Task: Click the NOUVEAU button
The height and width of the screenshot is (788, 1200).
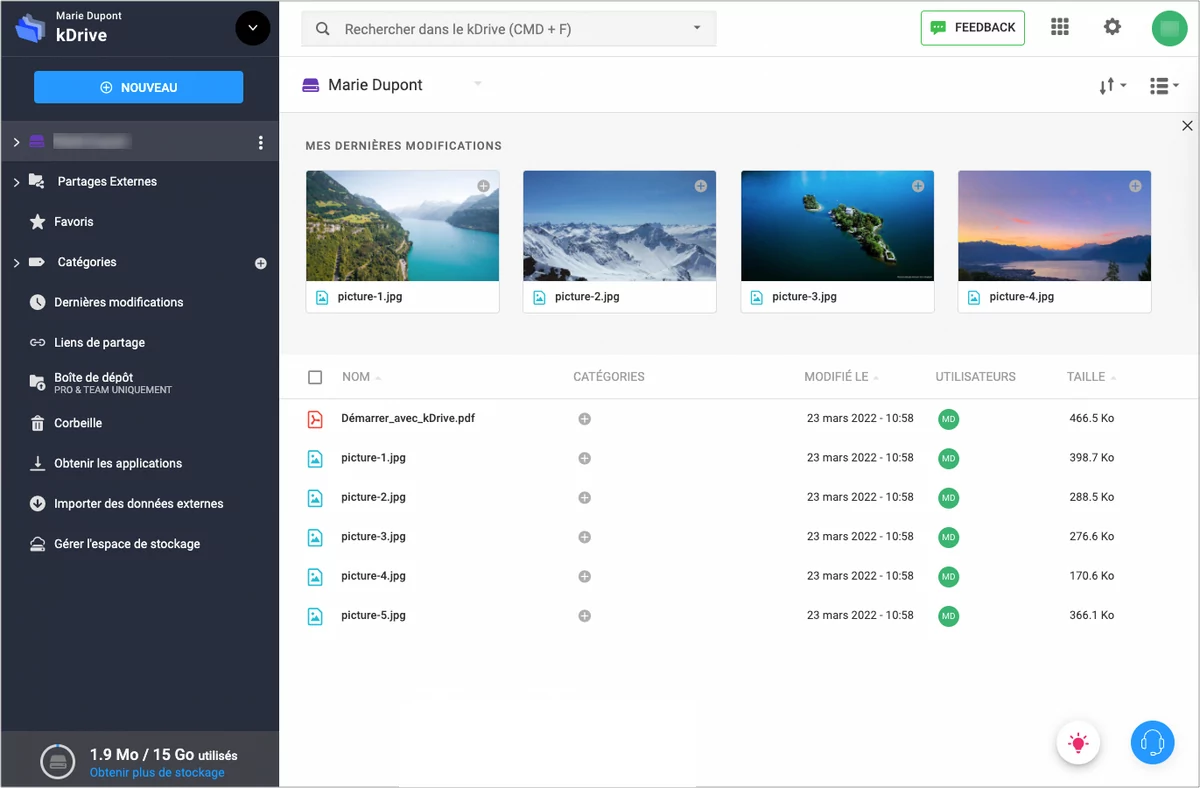Action: pos(139,87)
